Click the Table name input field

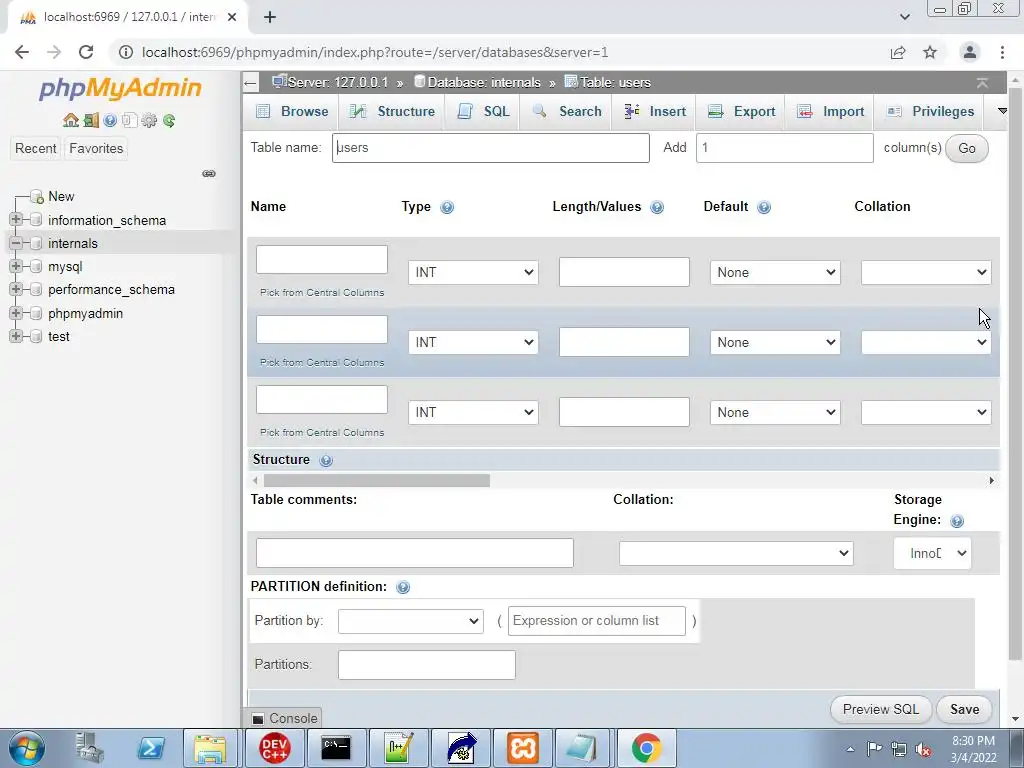click(490, 148)
